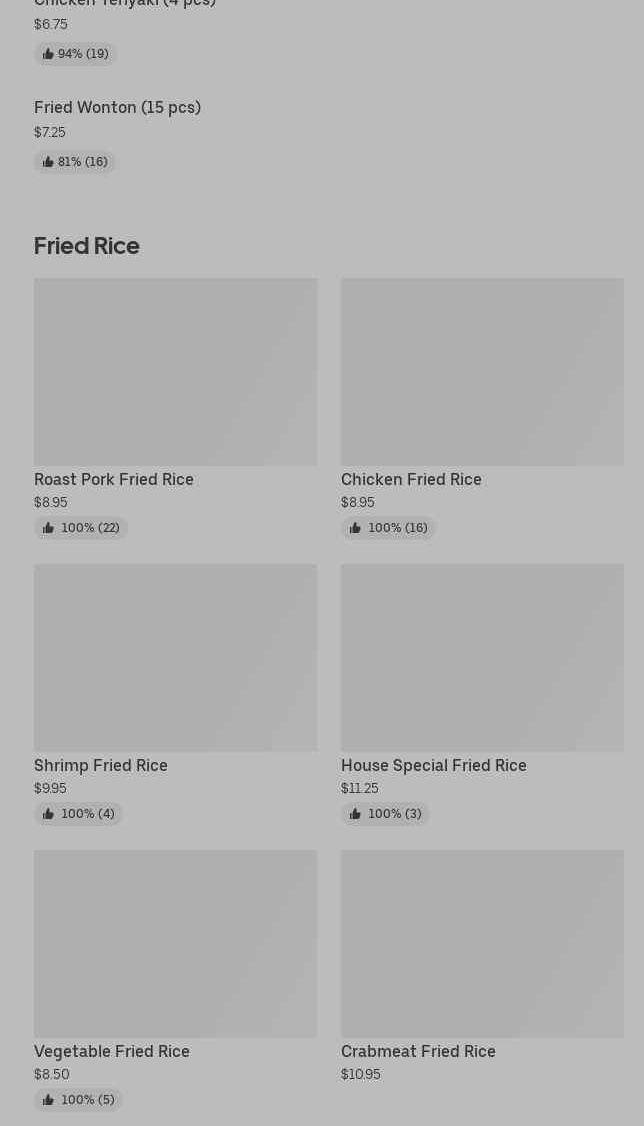This screenshot has height=1126, width=644.
Task: Open the Chicken Fried Rice image
Action: [x=482, y=372]
